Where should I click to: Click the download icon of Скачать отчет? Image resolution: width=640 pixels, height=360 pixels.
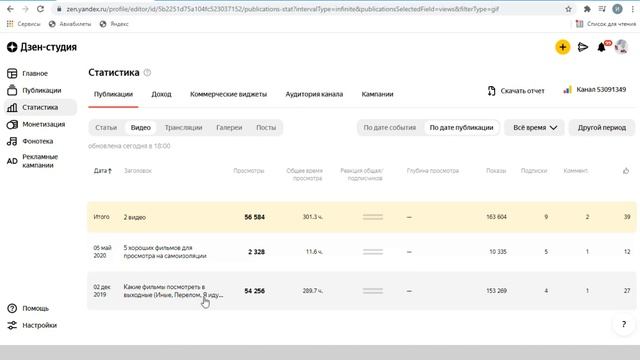coord(491,91)
